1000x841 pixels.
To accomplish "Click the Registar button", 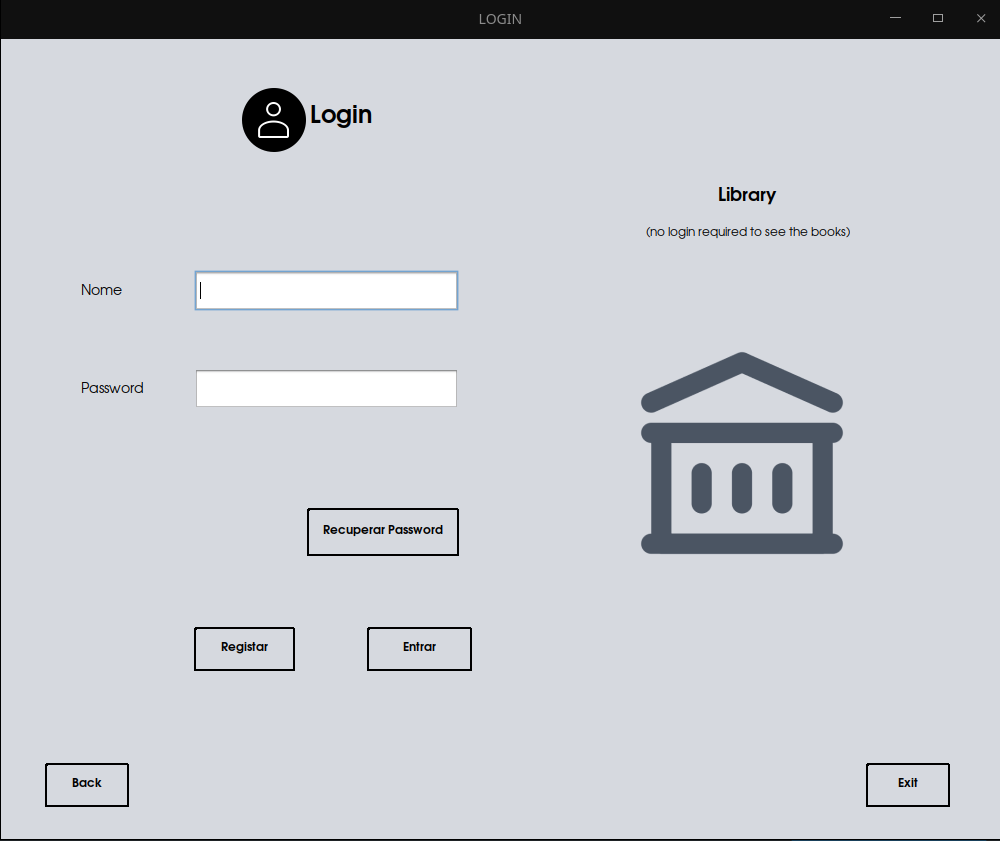I will (x=244, y=648).
